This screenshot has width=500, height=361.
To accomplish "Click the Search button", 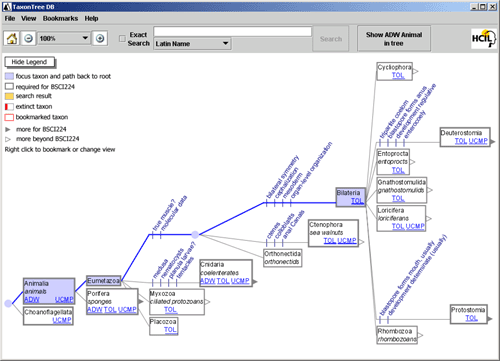I will click(331, 39).
